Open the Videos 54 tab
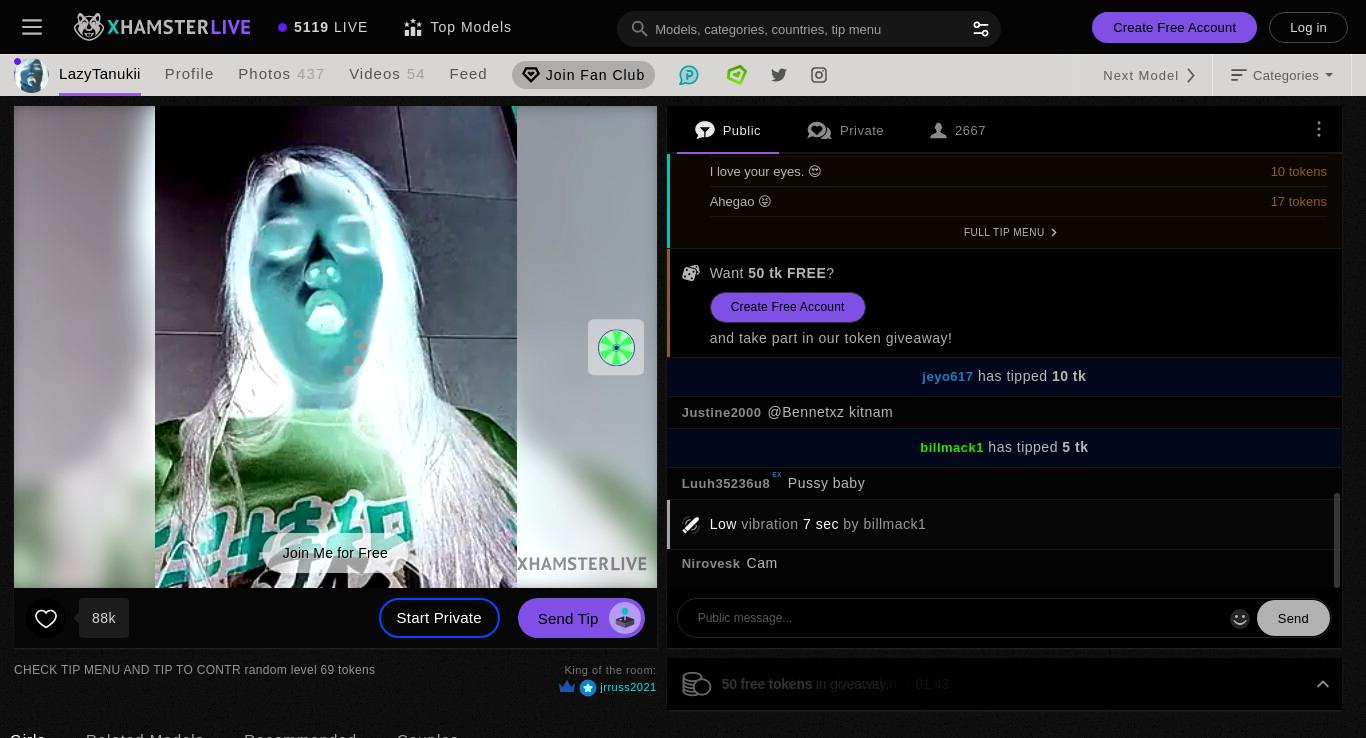Image resolution: width=1366 pixels, height=738 pixels. point(387,74)
